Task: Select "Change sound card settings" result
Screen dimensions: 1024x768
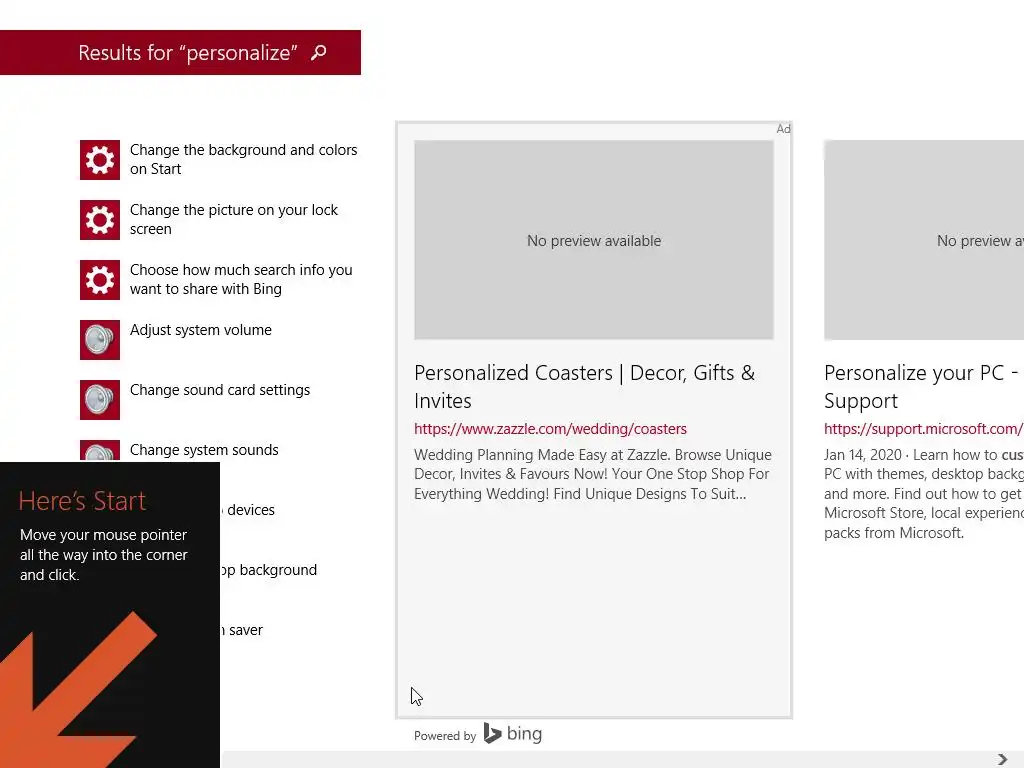Action: coord(219,390)
